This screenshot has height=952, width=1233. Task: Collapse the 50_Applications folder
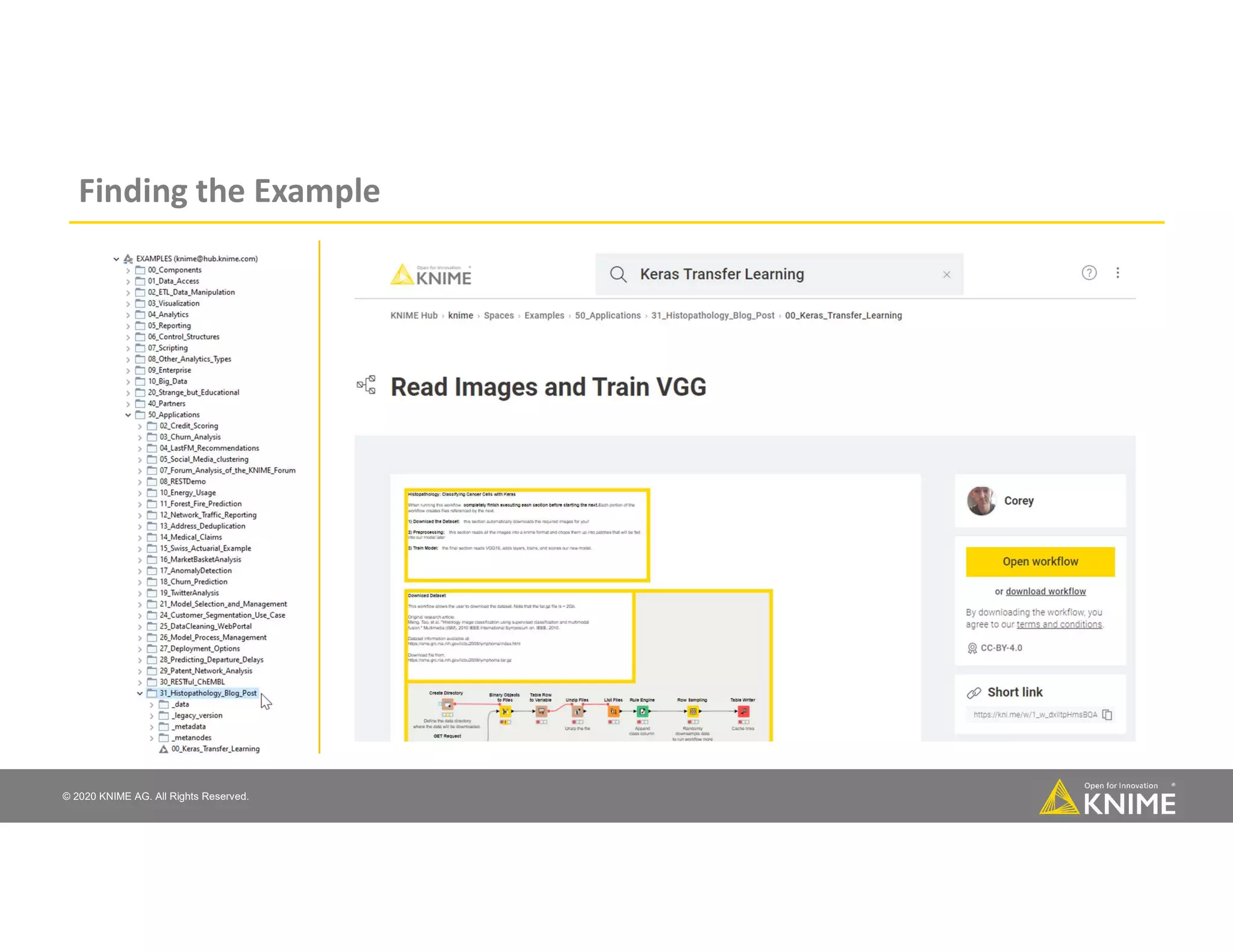(x=128, y=415)
